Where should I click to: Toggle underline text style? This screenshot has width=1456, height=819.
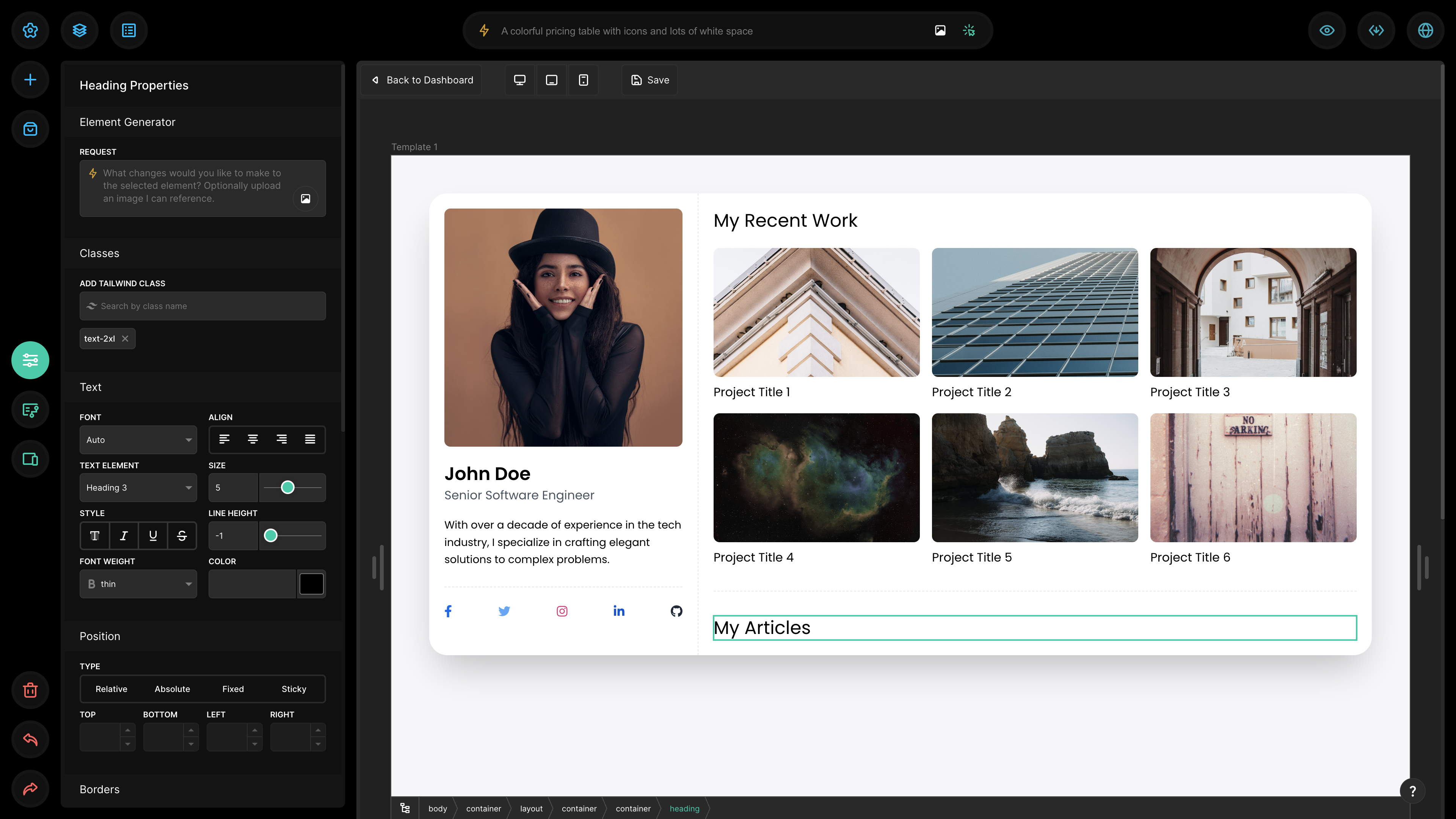(152, 536)
